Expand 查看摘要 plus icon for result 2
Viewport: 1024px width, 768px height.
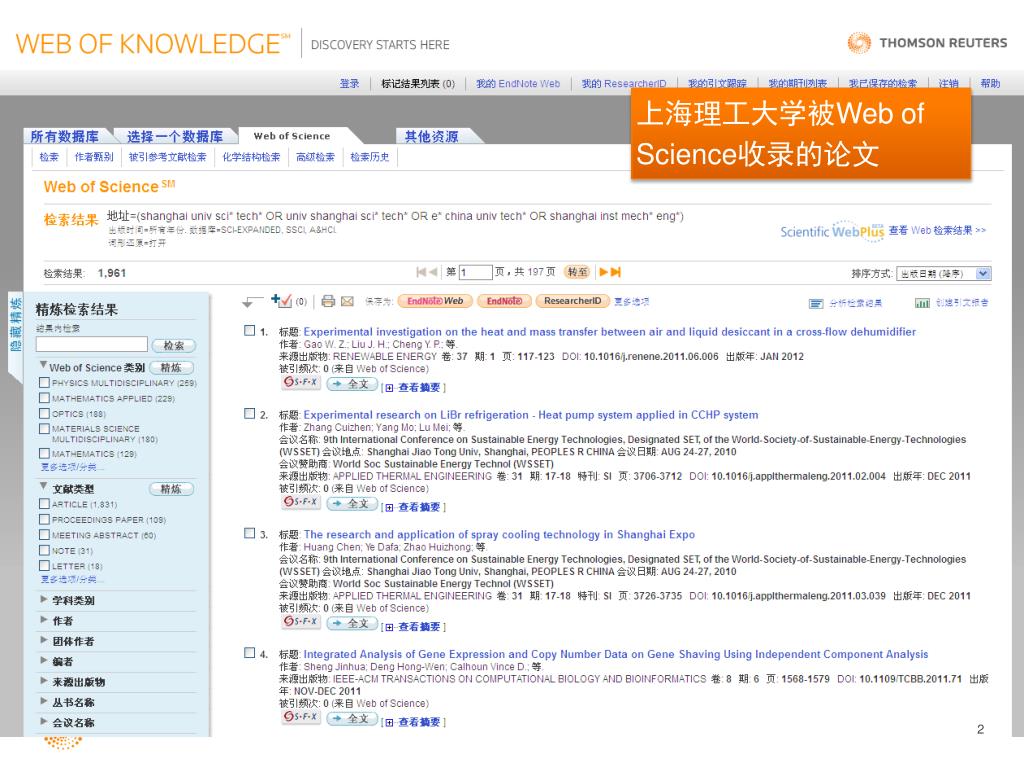[x=390, y=507]
